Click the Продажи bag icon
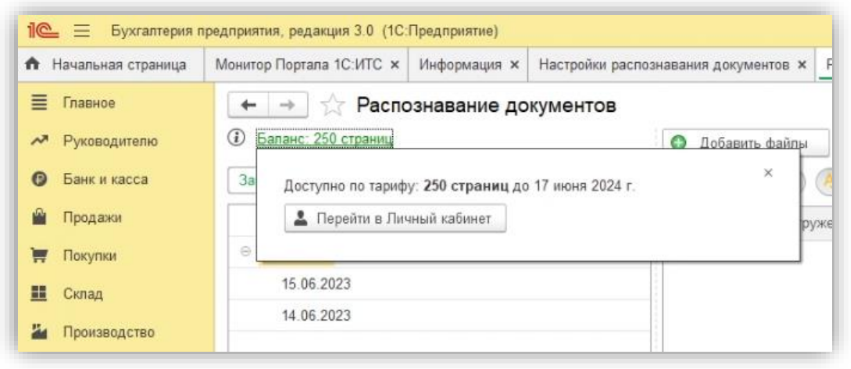 pos(40,218)
